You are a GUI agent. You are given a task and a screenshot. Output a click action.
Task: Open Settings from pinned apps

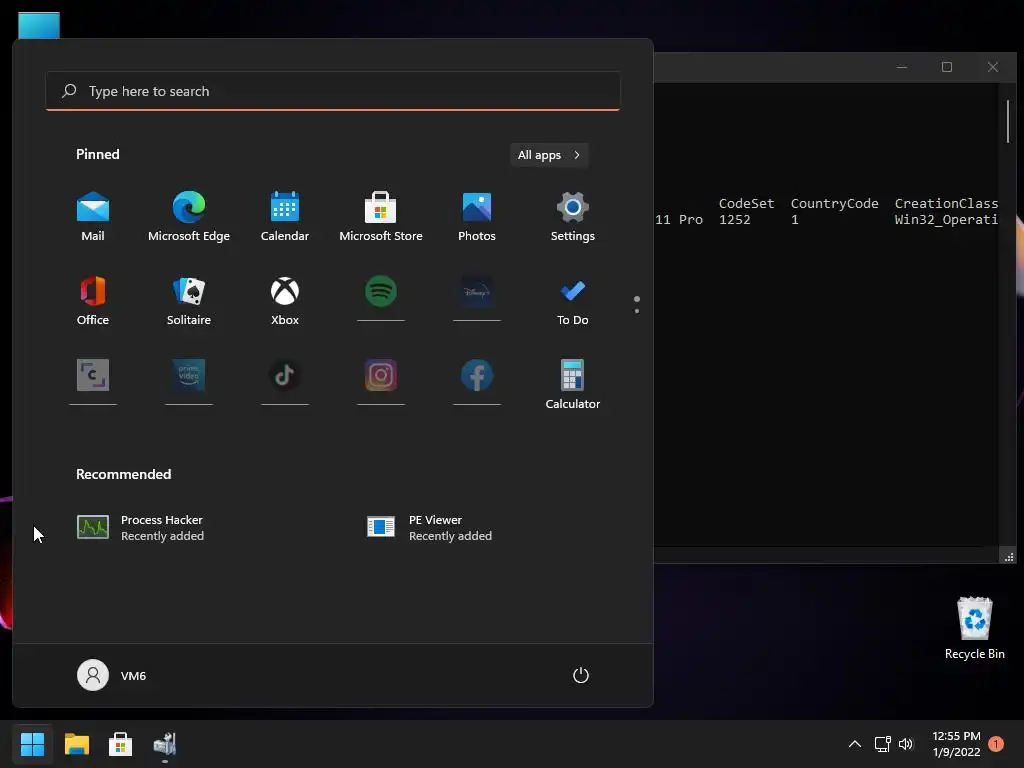(x=573, y=217)
